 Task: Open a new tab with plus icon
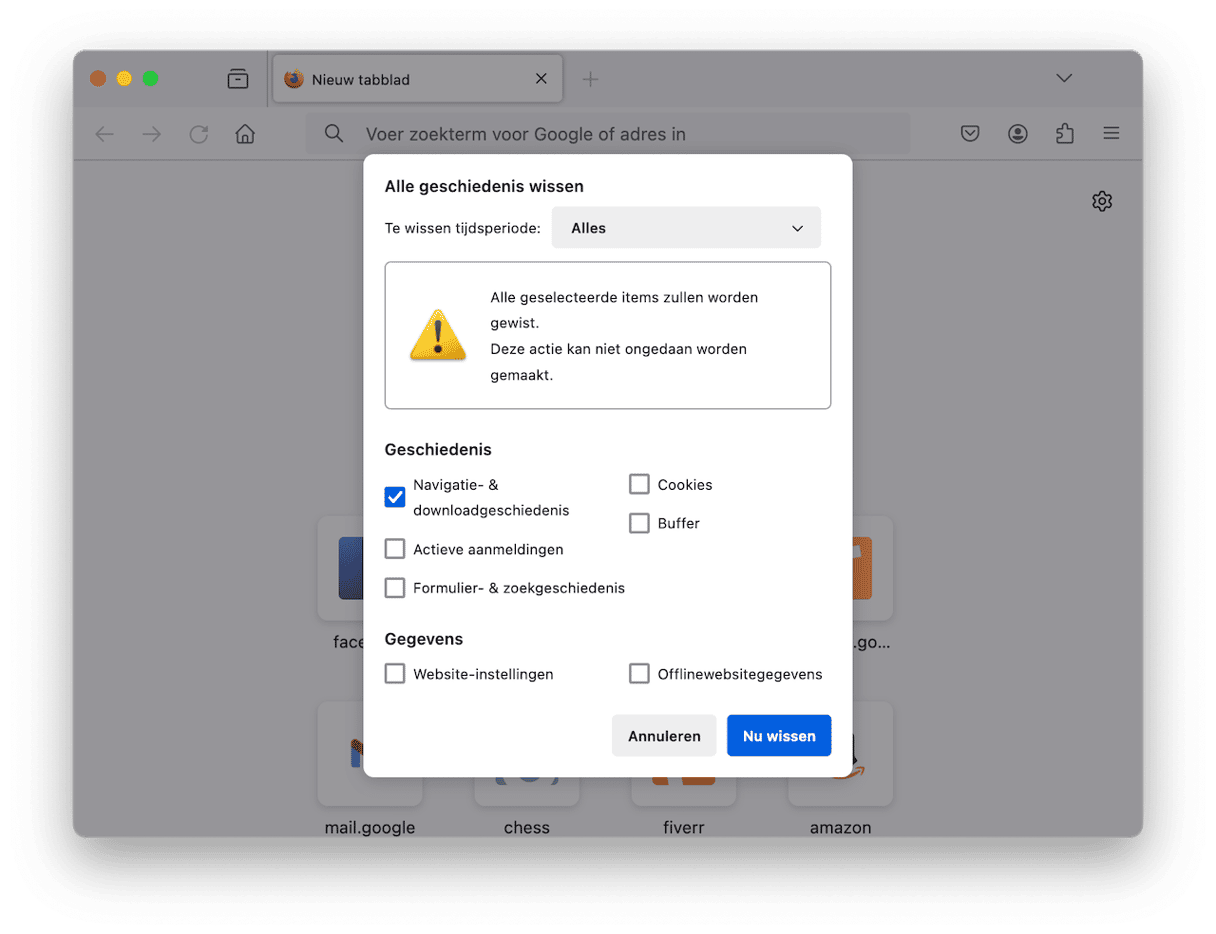(590, 79)
